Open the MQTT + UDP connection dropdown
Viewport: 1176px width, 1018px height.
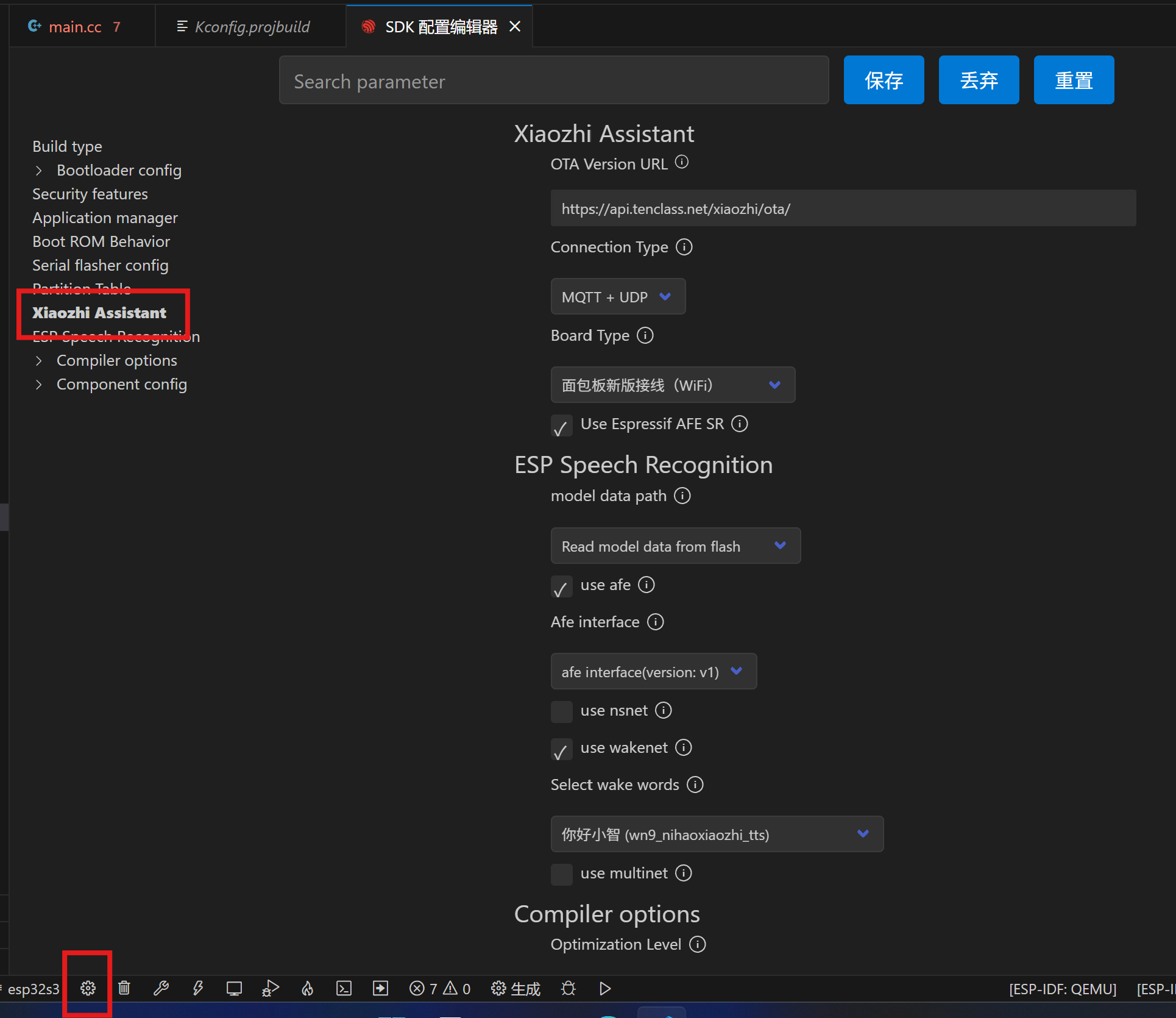coord(618,297)
